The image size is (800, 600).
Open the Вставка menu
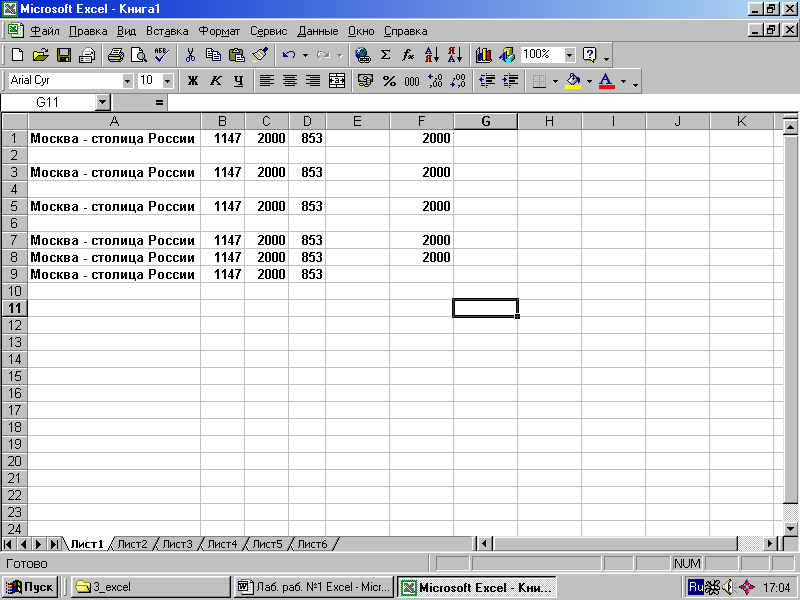[x=167, y=31]
